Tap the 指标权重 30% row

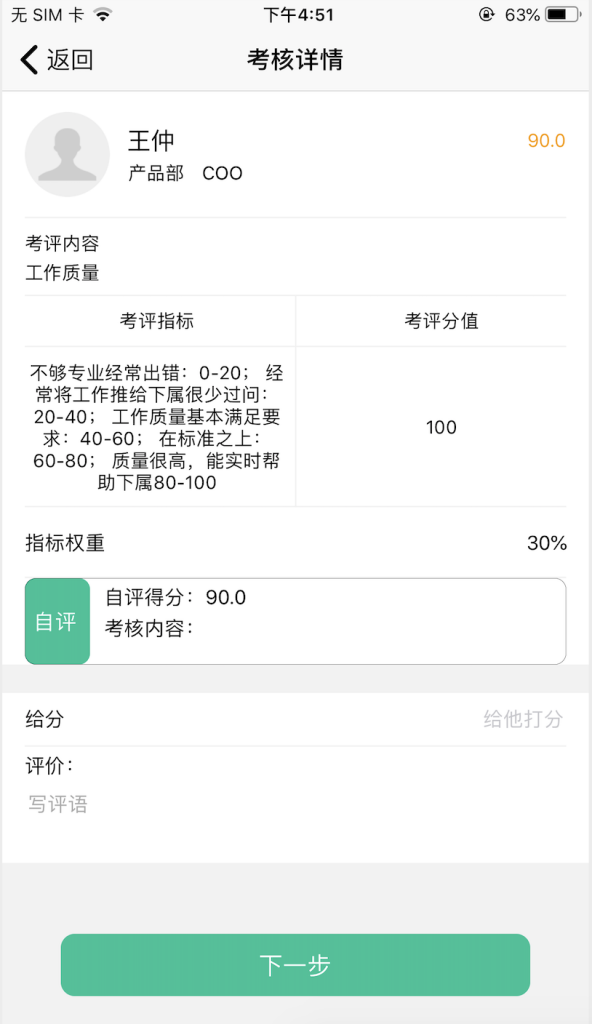pos(295,543)
